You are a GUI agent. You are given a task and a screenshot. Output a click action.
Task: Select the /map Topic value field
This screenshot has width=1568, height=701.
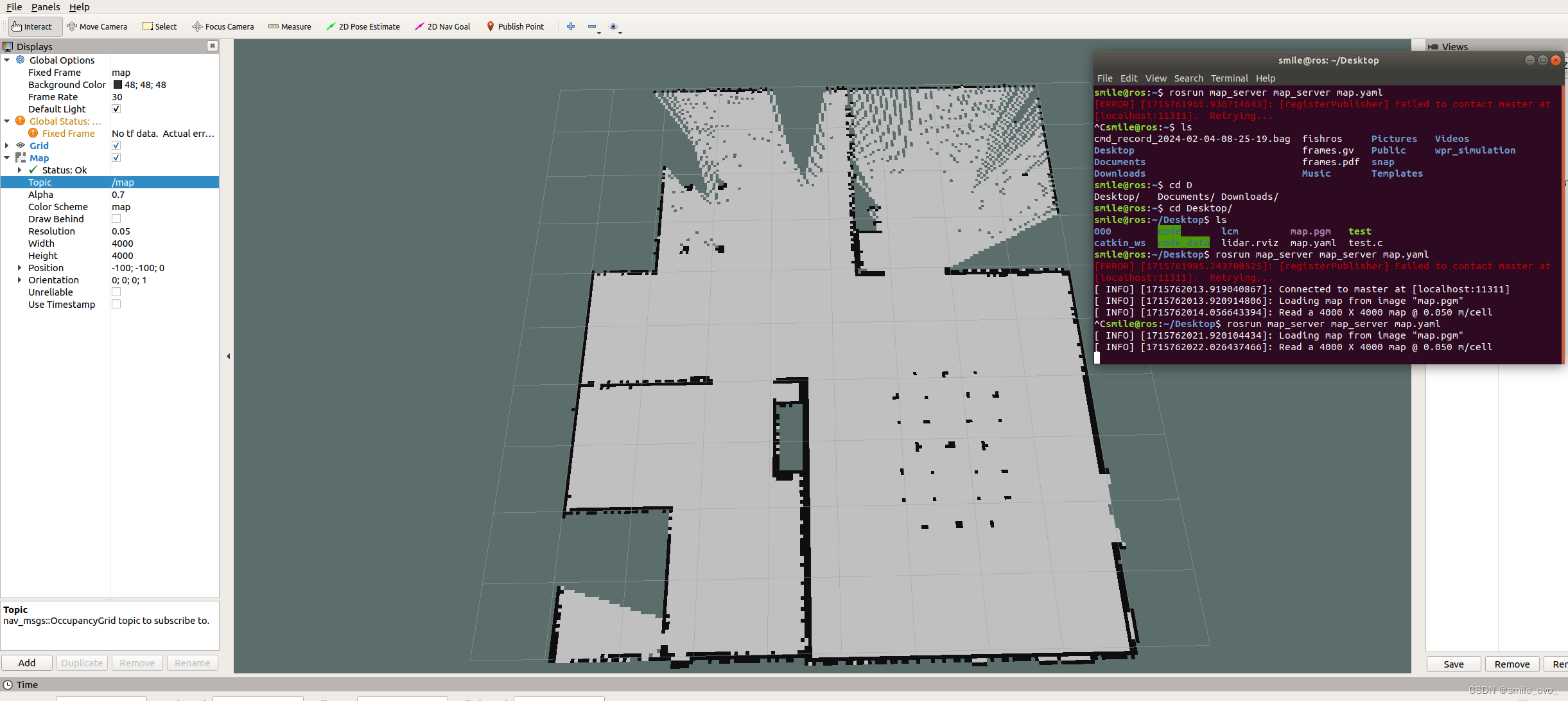164,182
